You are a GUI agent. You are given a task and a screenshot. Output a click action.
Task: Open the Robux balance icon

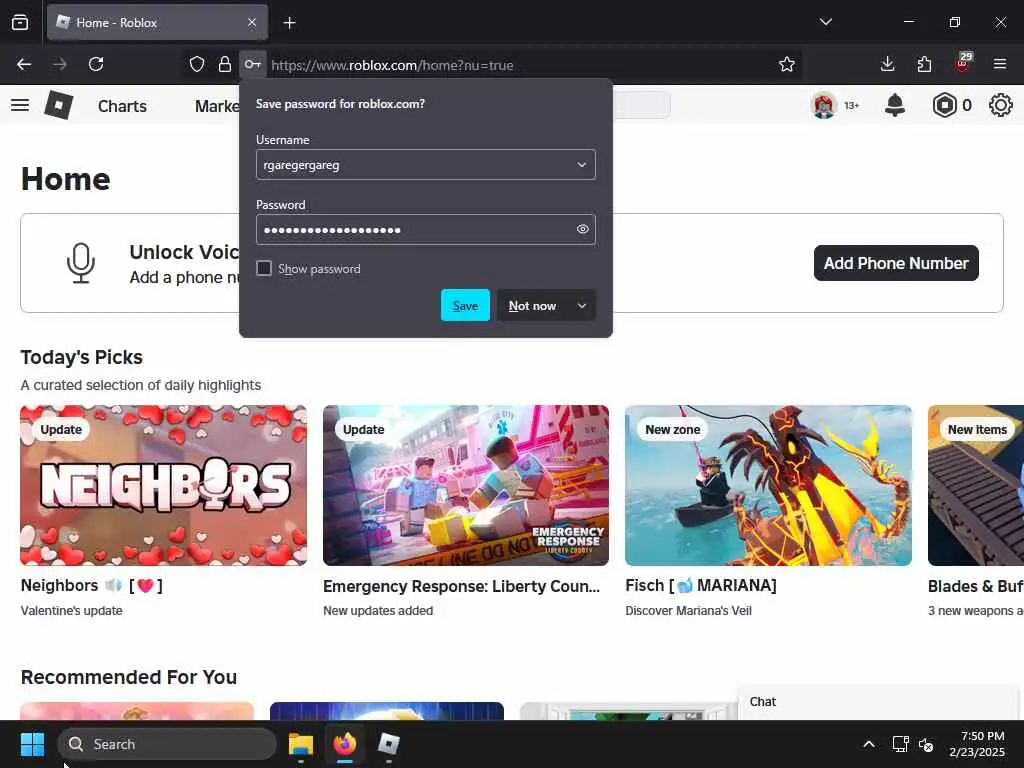click(x=944, y=105)
